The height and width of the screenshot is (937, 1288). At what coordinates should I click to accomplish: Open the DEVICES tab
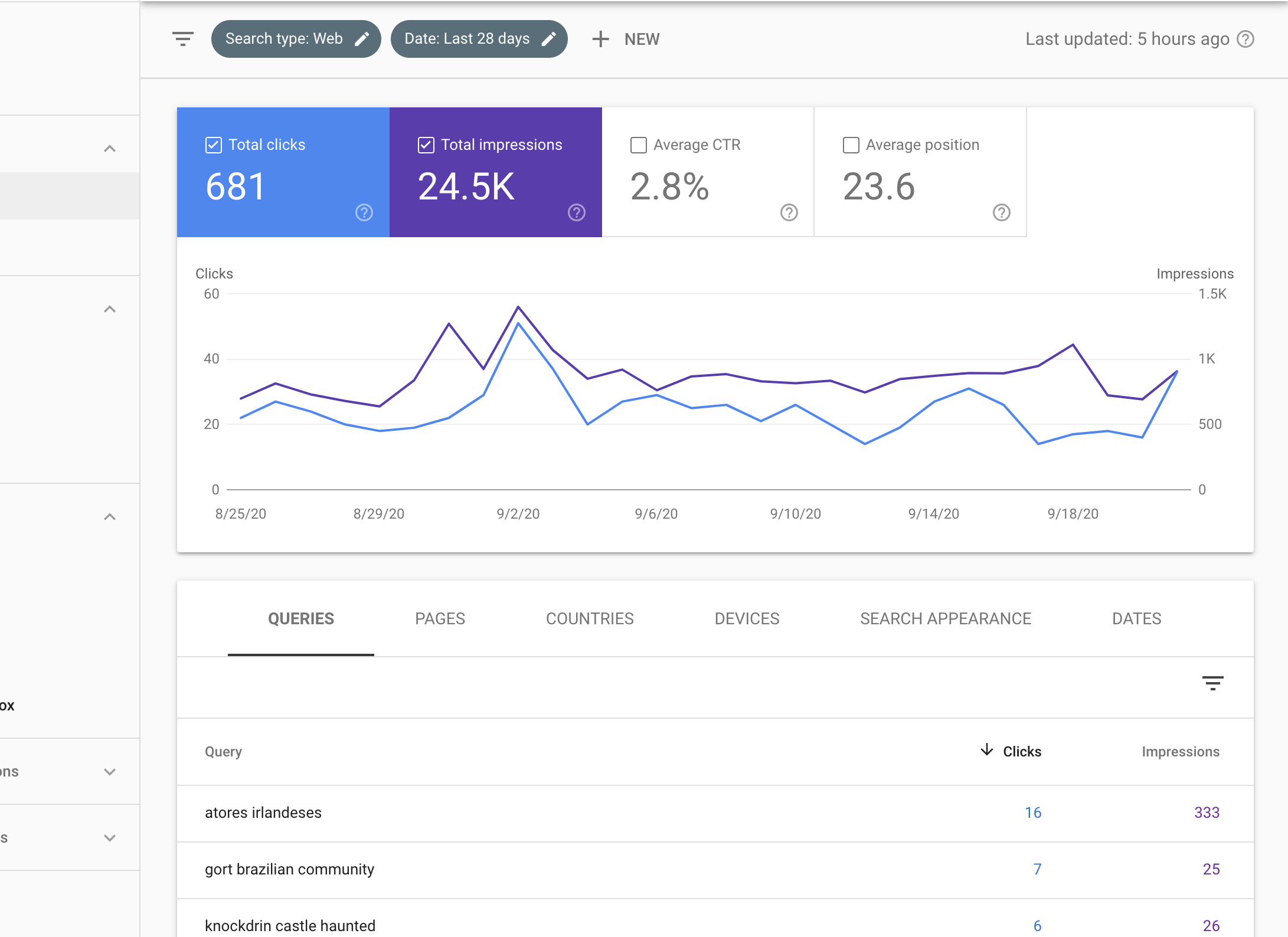(x=747, y=618)
